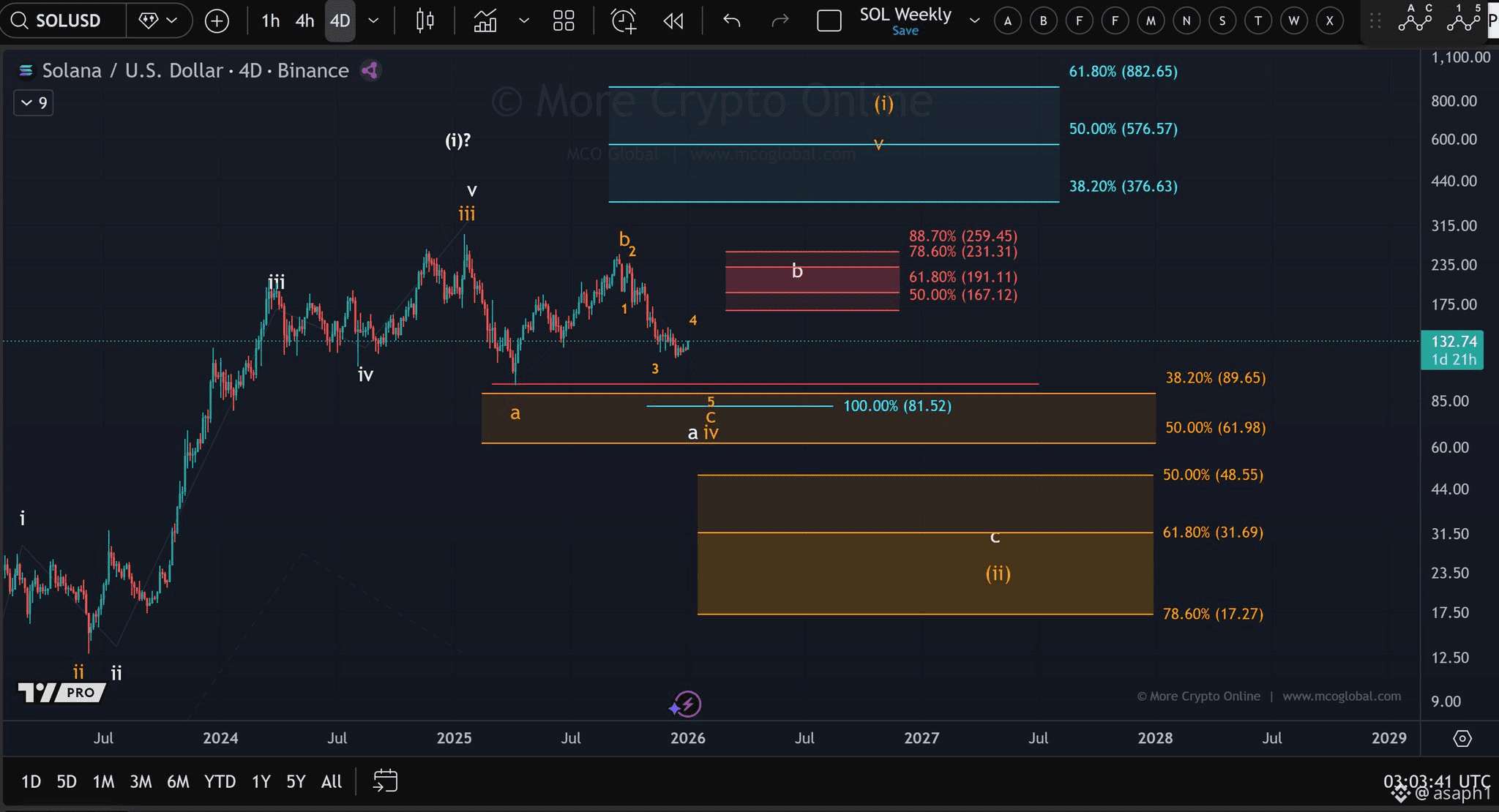
Task: Select the 4D timeframe button
Action: [340, 21]
